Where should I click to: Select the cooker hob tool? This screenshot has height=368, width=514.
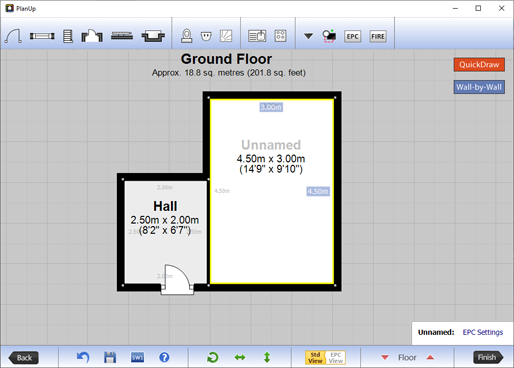pos(280,36)
